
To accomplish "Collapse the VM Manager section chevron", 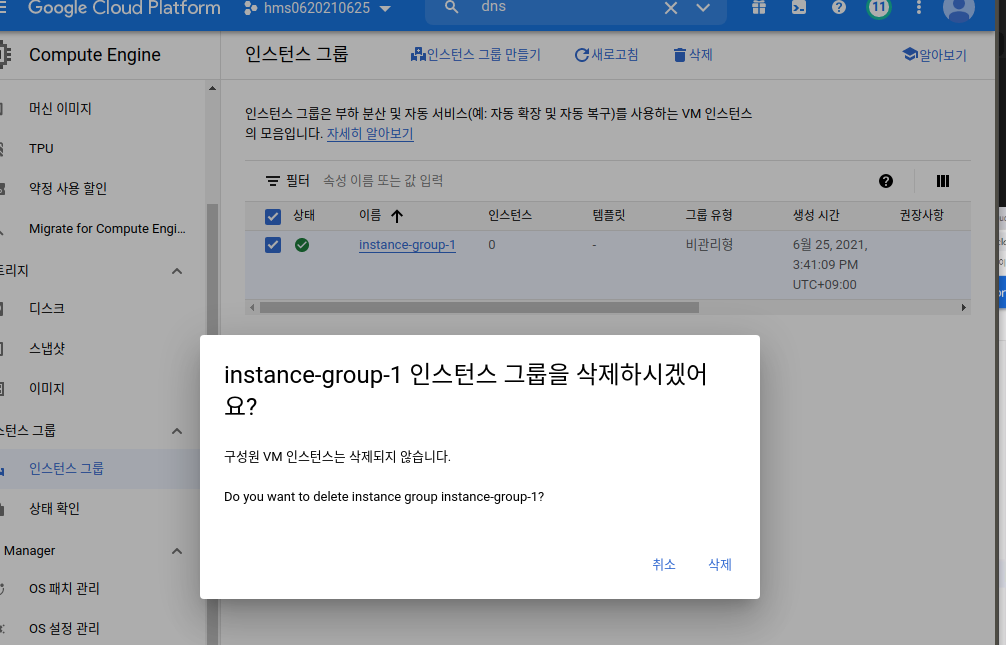I will 177,551.
